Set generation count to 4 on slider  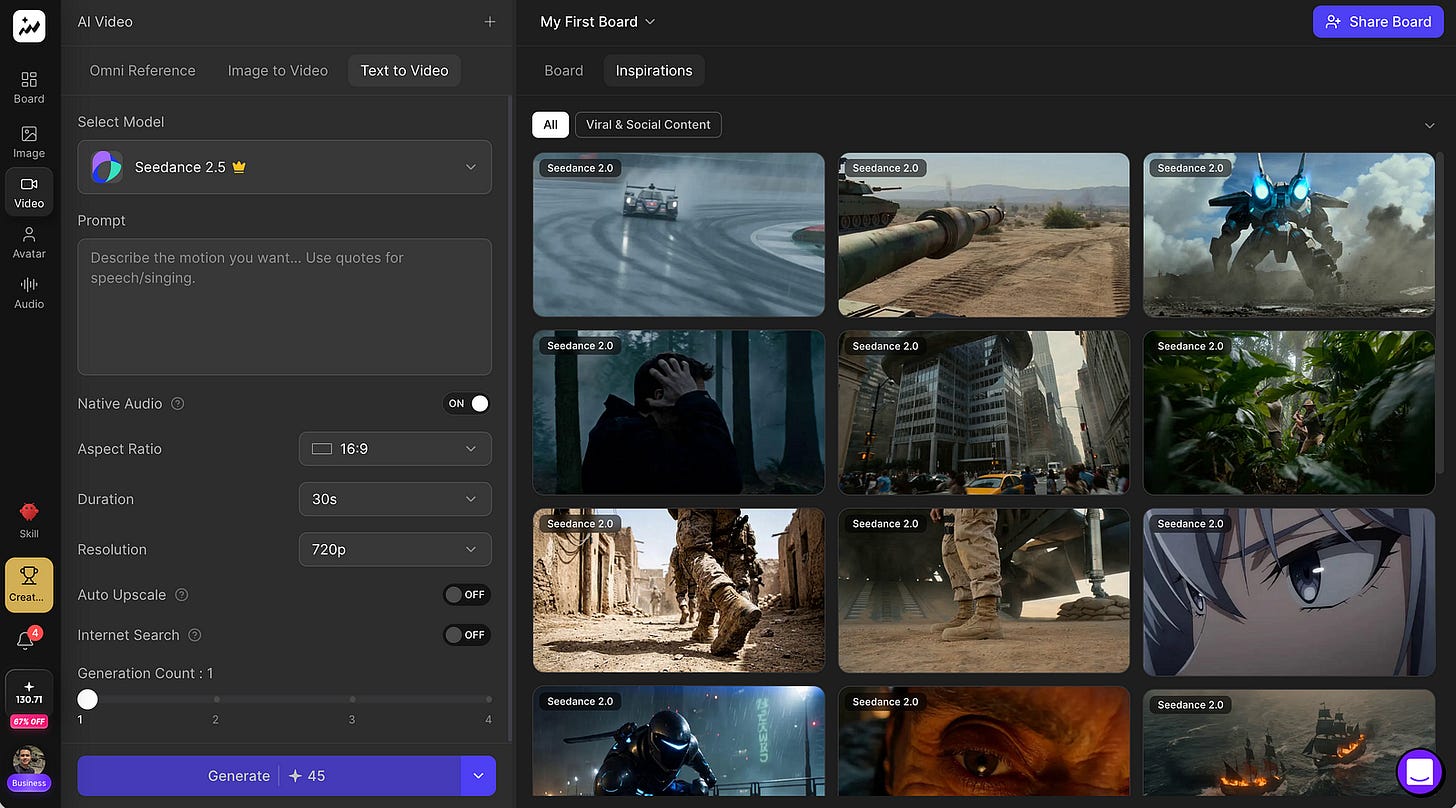click(489, 699)
